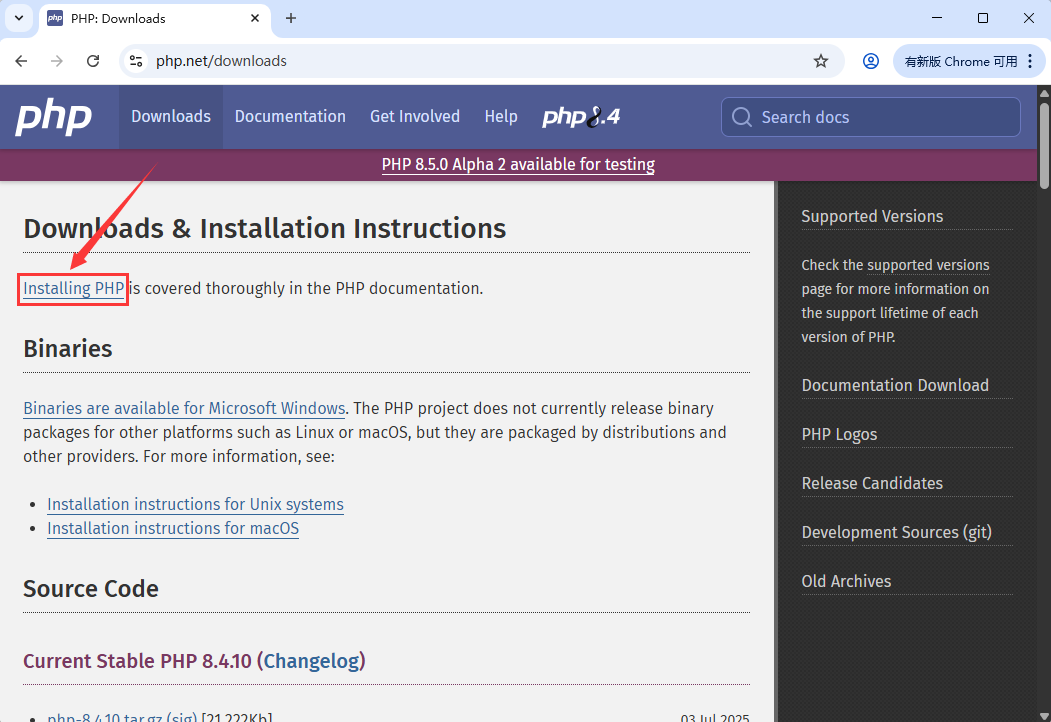1051x722 pixels.
Task: Reload the page with refresh icon
Action: (x=93, y=61)
